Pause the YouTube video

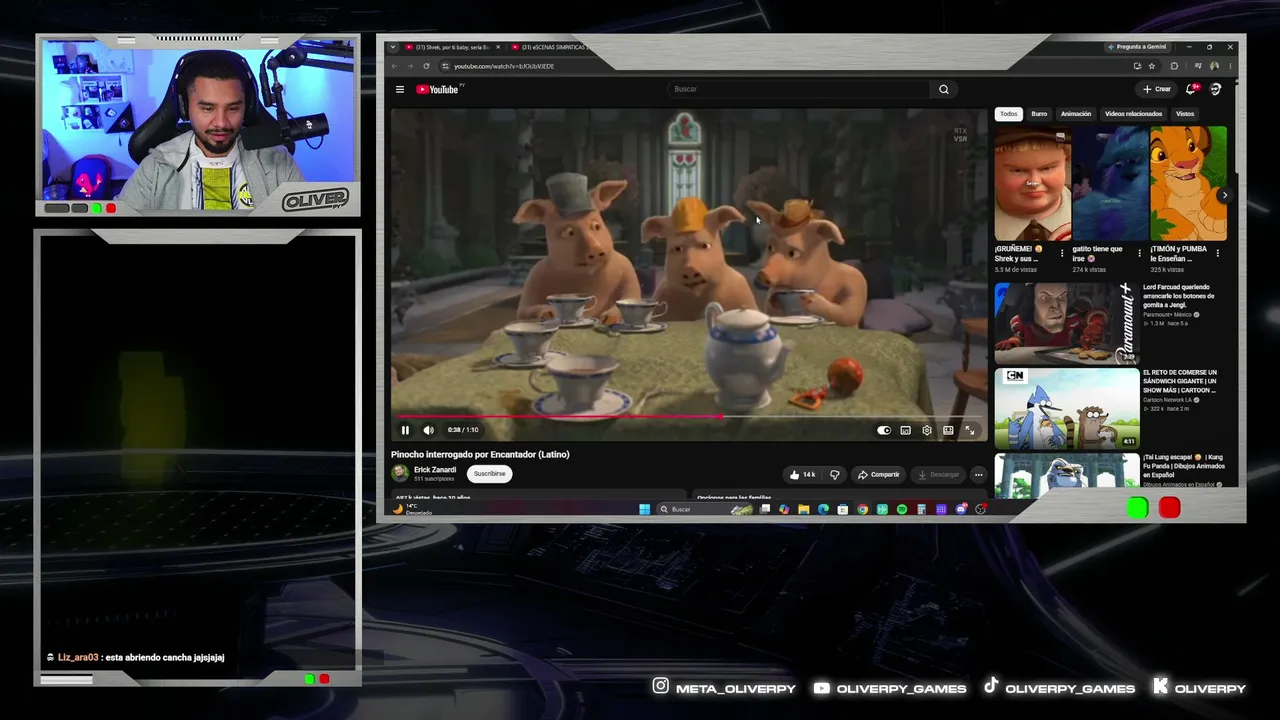pos(405,430)
